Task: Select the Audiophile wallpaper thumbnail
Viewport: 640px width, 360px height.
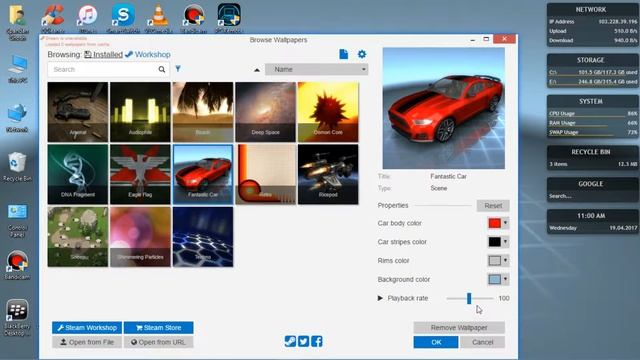Action: coord(140,112)
